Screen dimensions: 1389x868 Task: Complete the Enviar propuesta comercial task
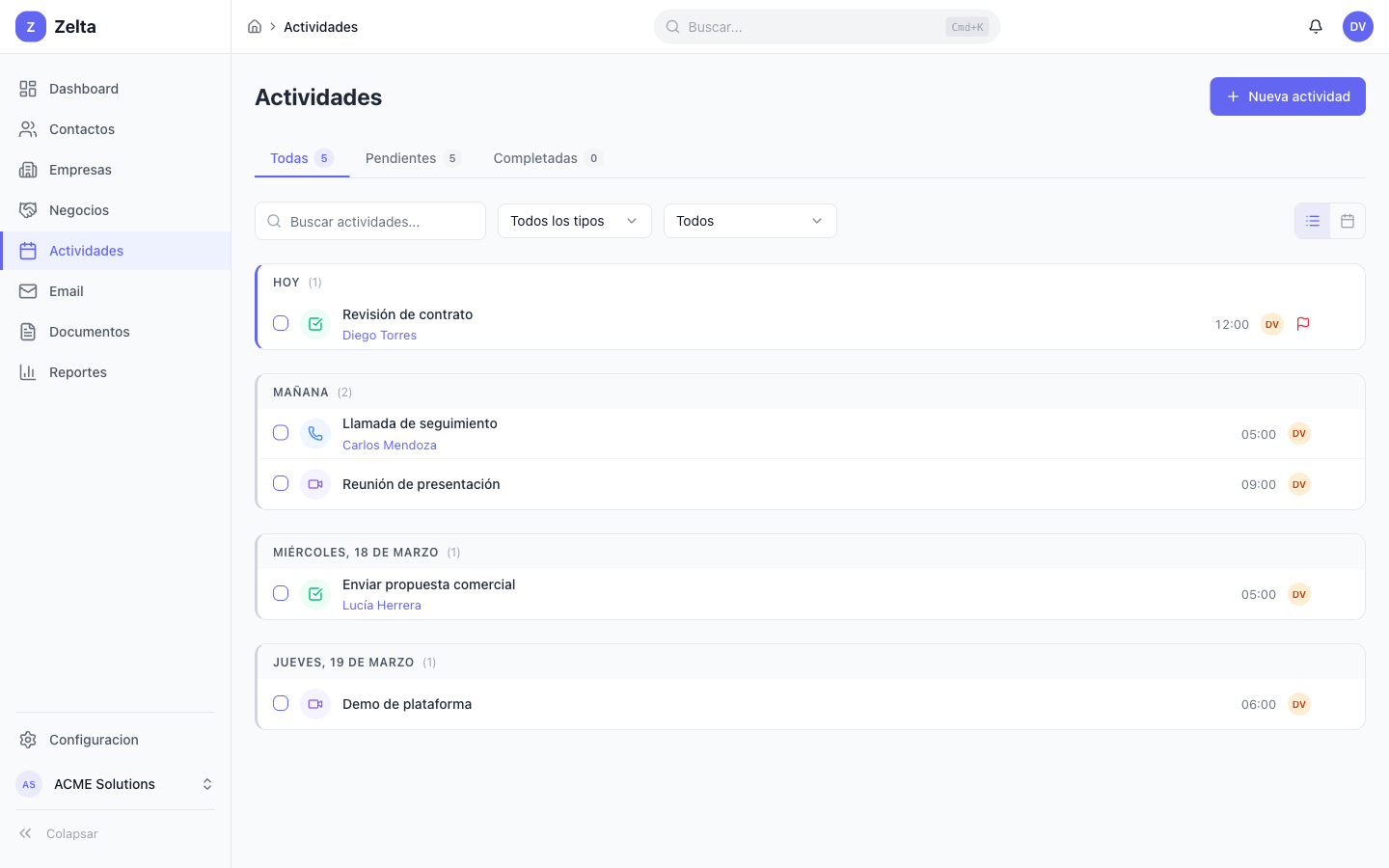tap(281, 593)
